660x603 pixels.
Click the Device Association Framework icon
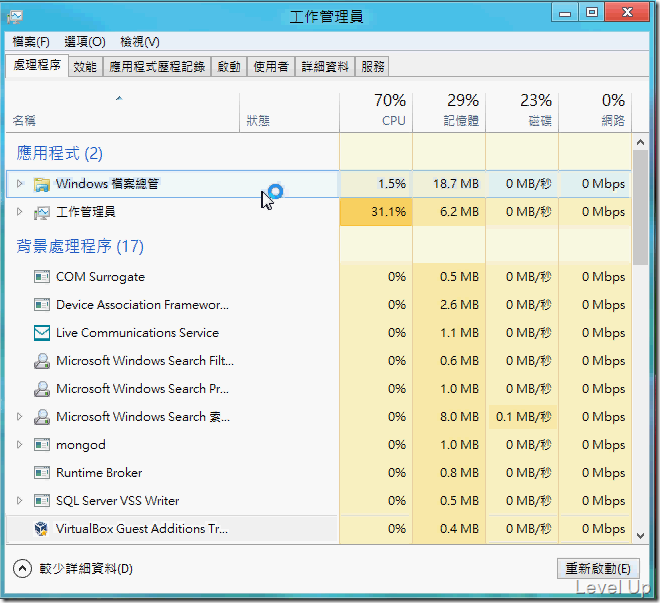tap(42, 305)
